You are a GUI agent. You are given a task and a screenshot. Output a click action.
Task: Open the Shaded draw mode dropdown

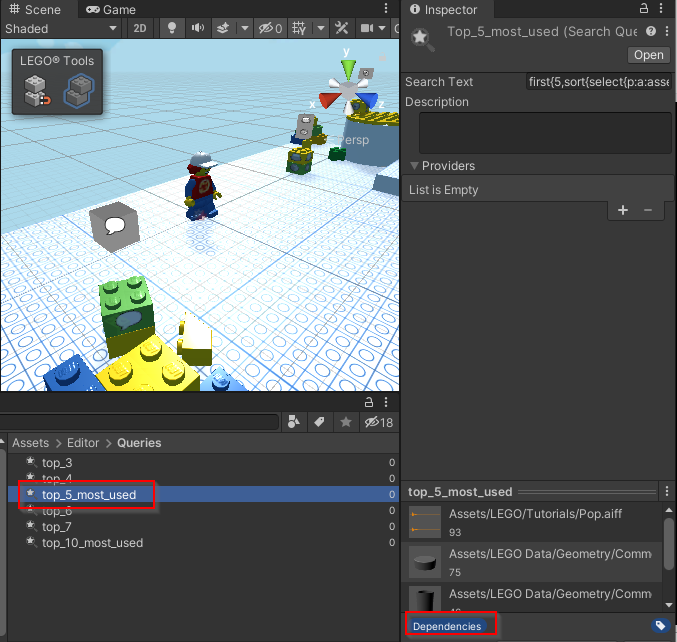point(60,29)
